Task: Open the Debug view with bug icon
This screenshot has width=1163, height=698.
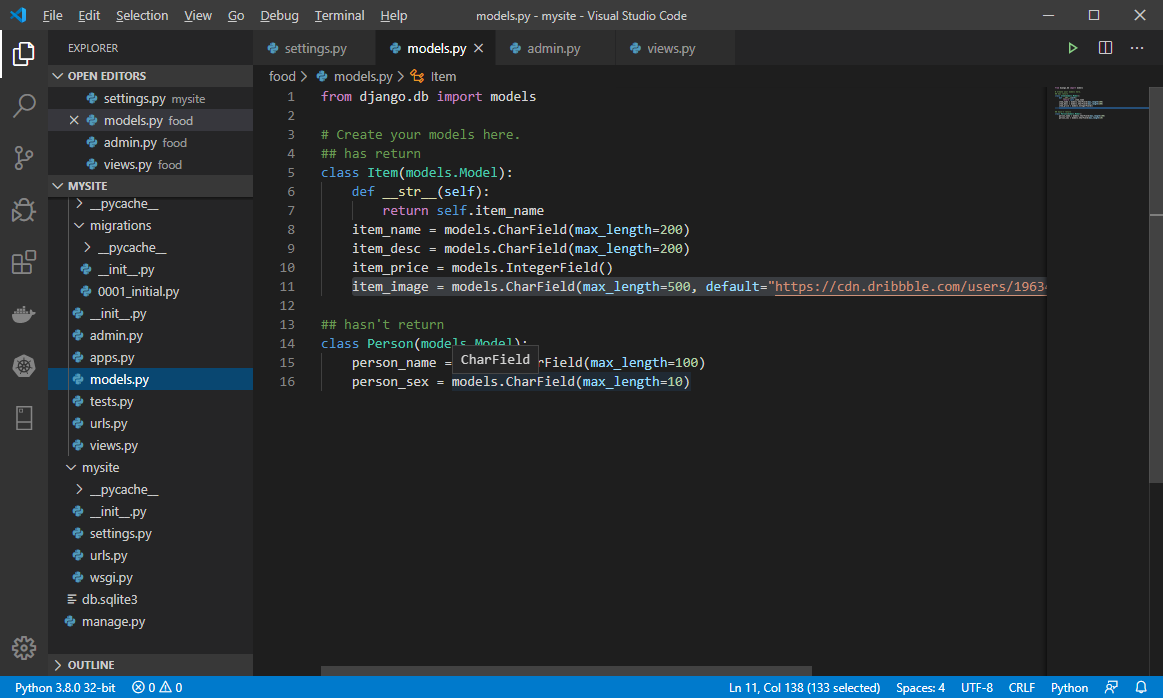Action: pos(24,210)
